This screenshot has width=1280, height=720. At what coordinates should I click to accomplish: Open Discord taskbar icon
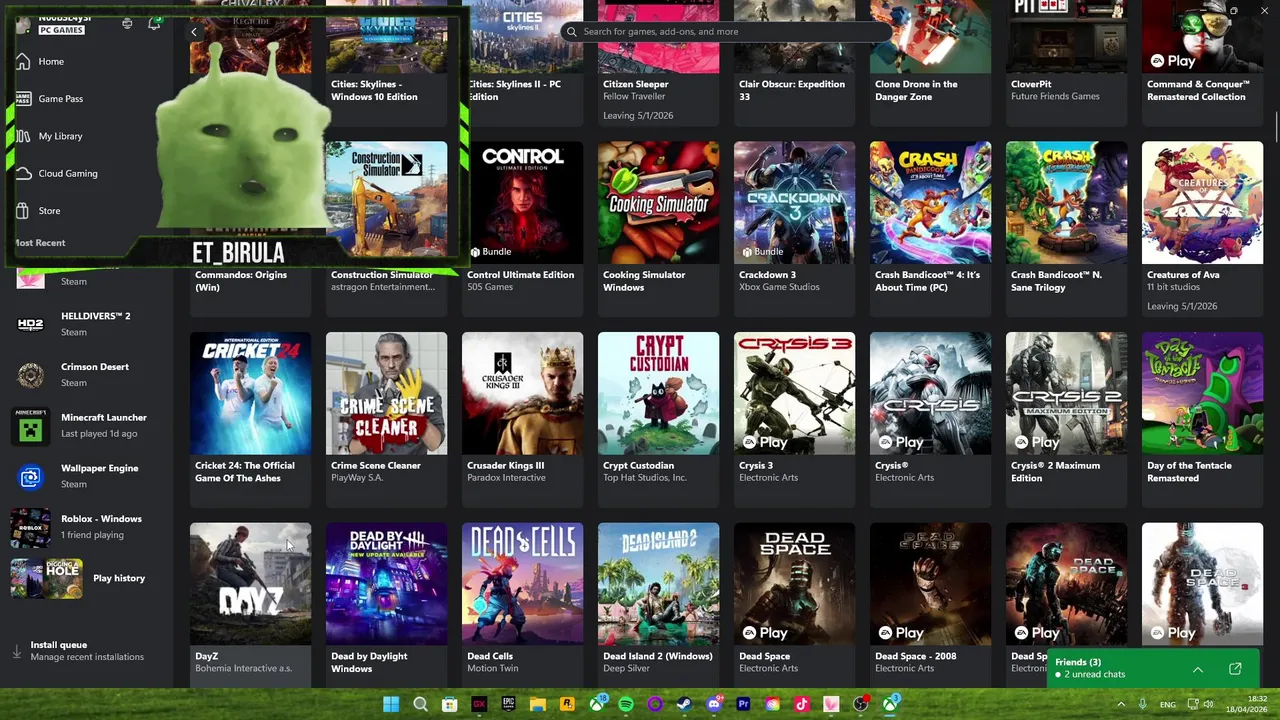coord(714,705)
